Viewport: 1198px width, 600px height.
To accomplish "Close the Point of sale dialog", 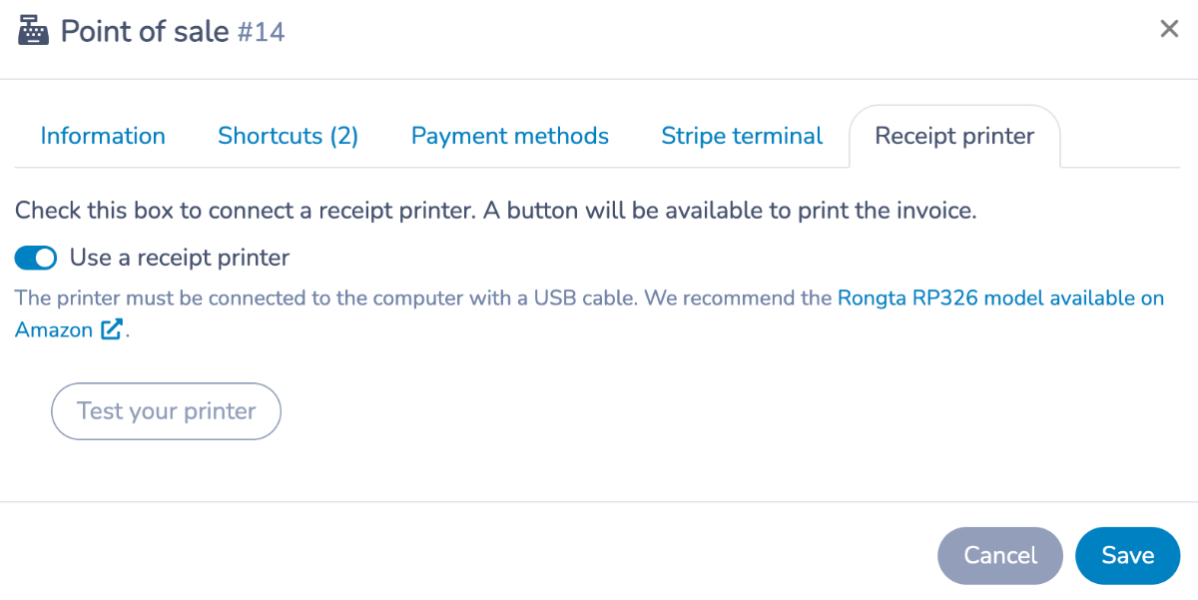I will click(x=1169, y=29).
